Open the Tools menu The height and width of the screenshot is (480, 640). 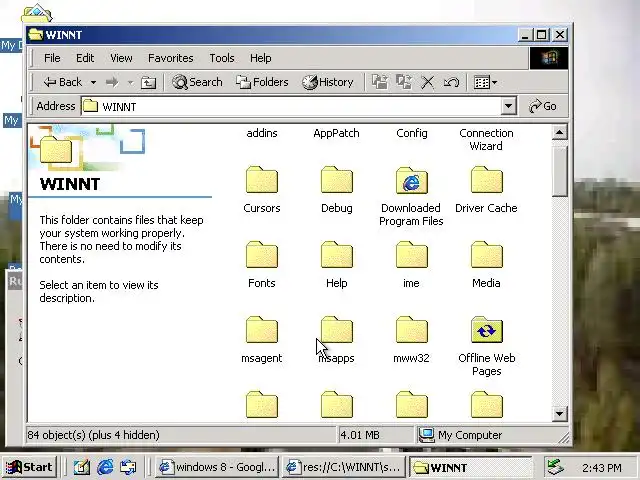click(x=222, y=58)
